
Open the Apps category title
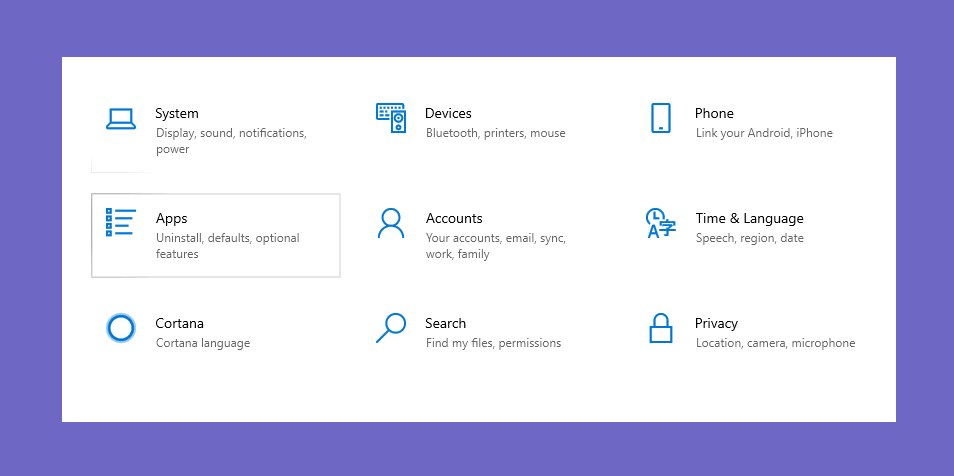tap(172, 219)
